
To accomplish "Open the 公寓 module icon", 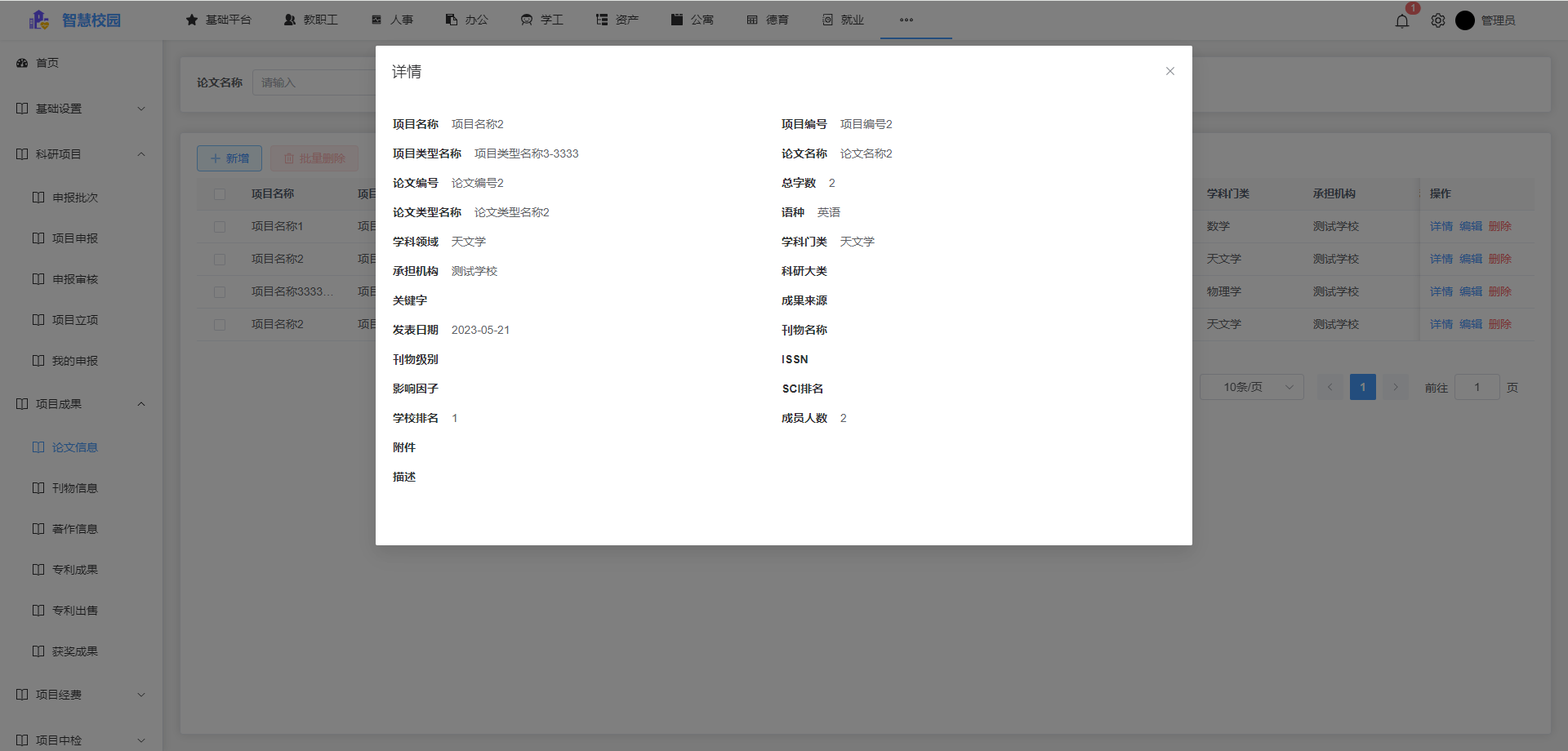I will tap(675, 19).
